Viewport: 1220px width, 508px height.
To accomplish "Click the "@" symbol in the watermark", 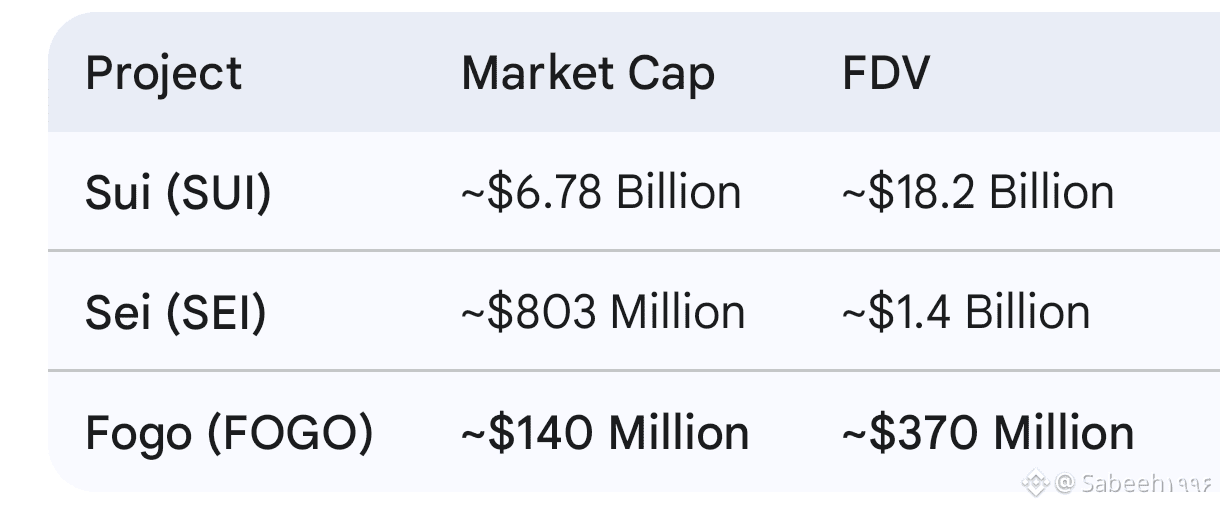I will coord(1065,484).
